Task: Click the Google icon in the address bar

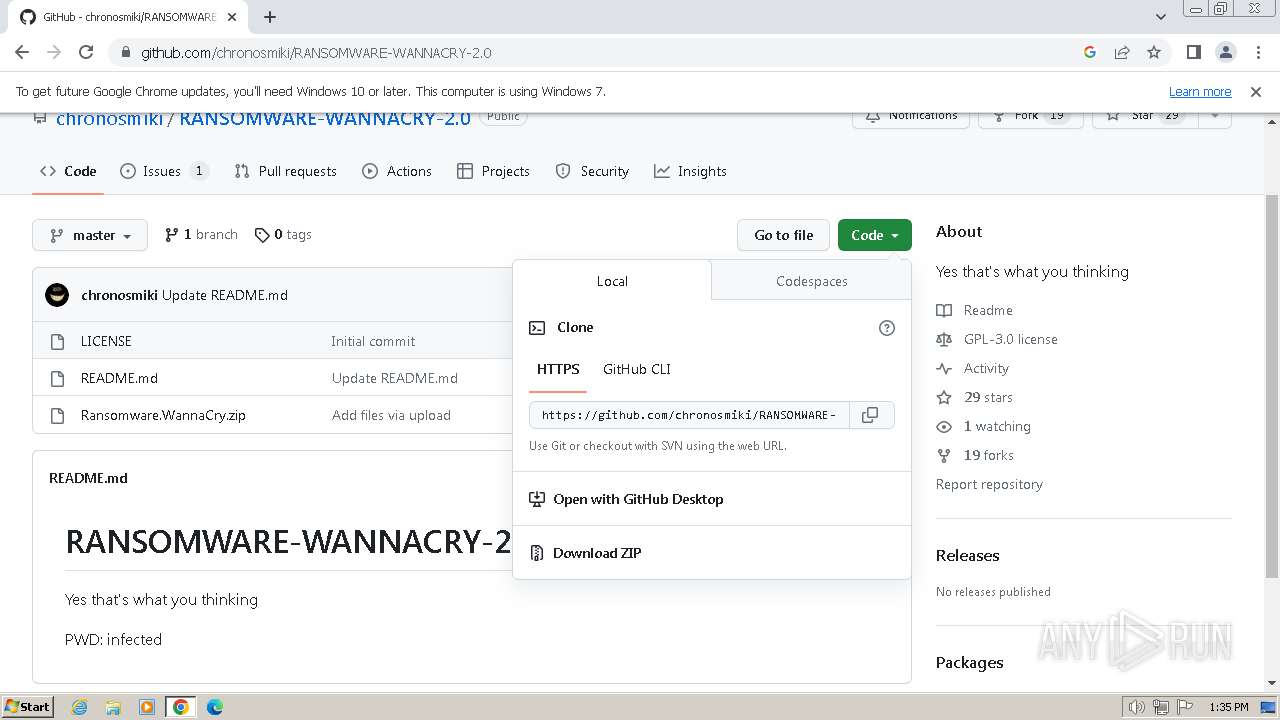Action: point(1090,52)
